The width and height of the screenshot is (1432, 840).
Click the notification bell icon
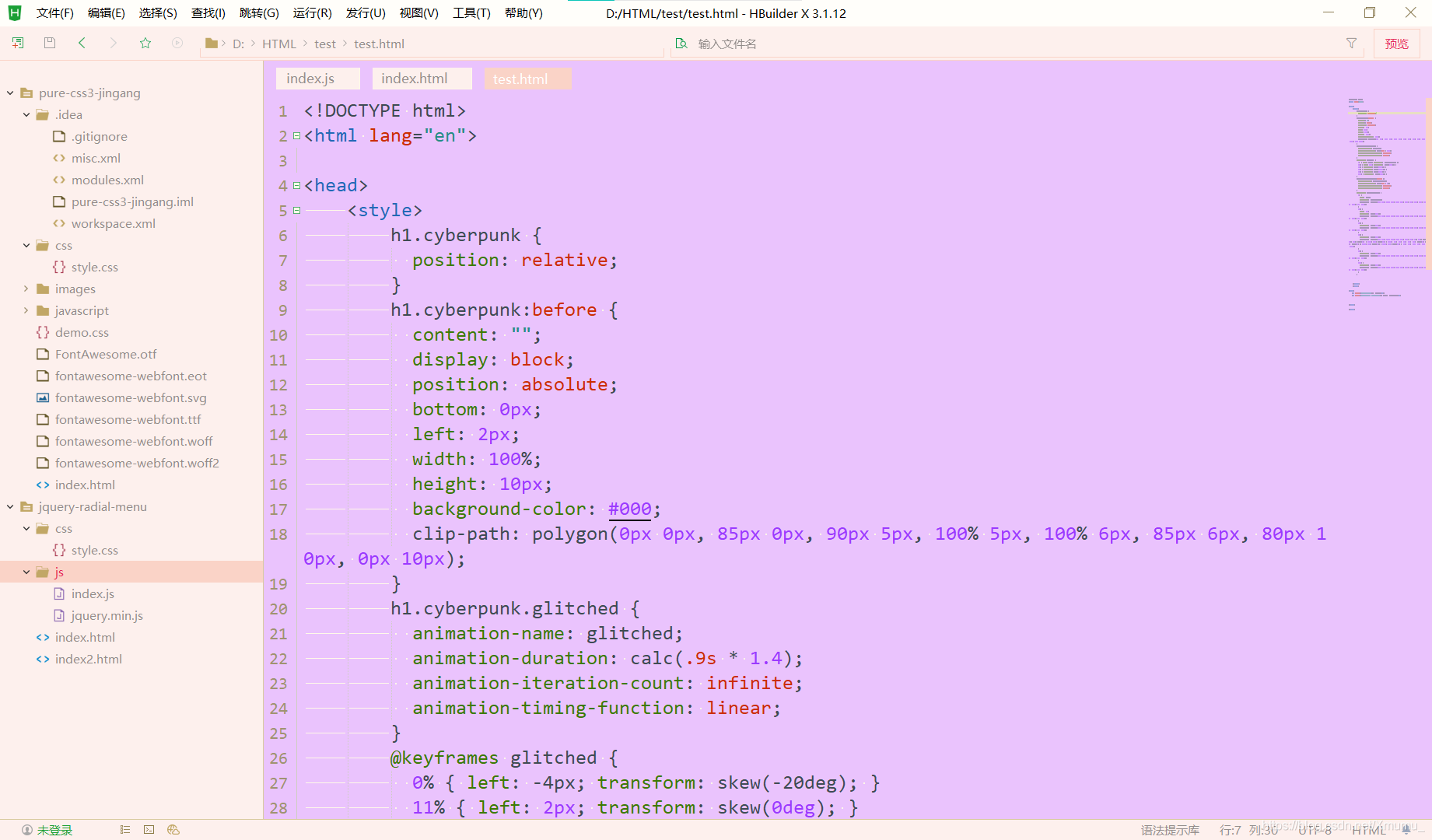pyautogui.click(x=1406, y=830)
